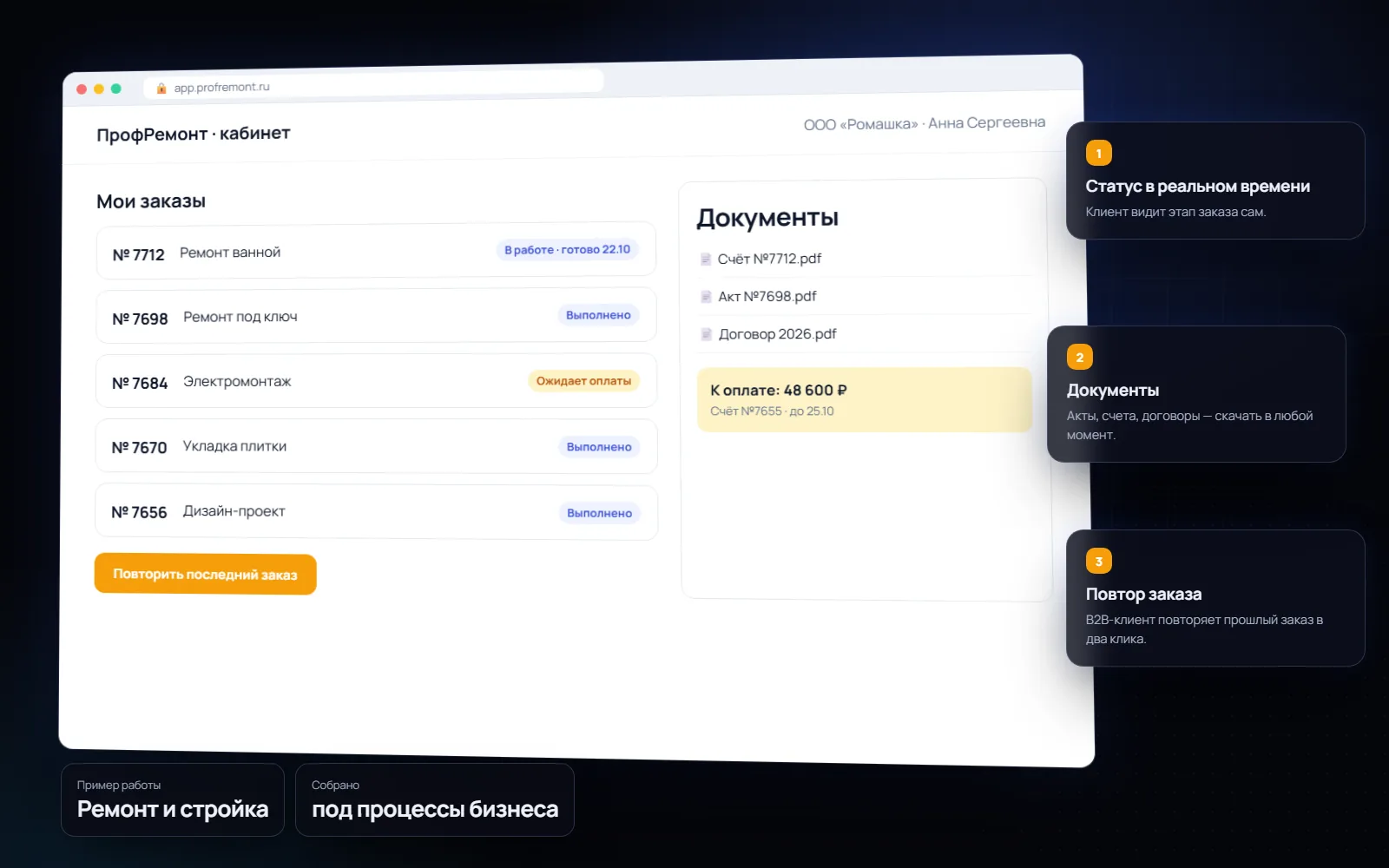Click 'Выполнено' badge on Укладка плитки

tap(599, 447)
